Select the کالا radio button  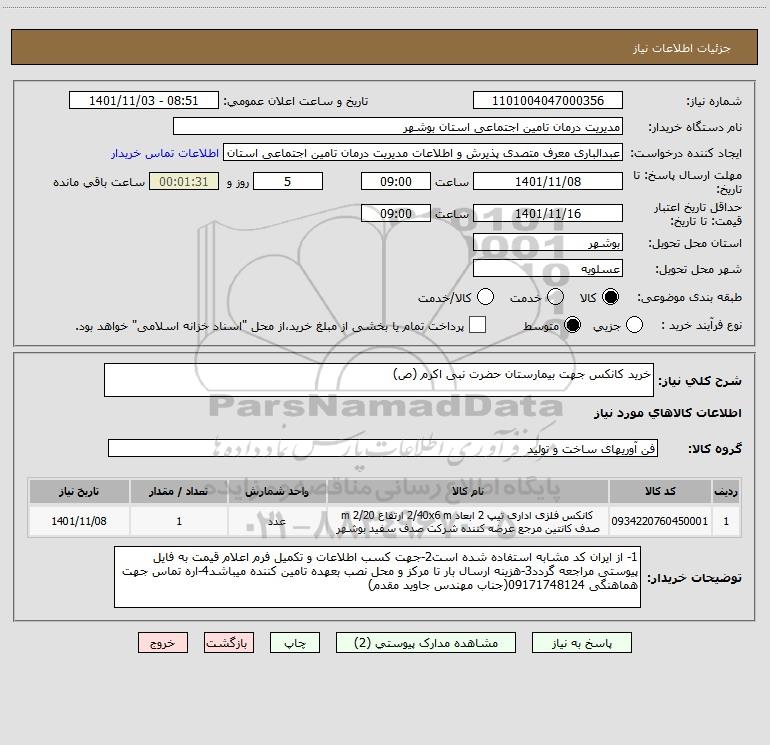tap(610, 297)
